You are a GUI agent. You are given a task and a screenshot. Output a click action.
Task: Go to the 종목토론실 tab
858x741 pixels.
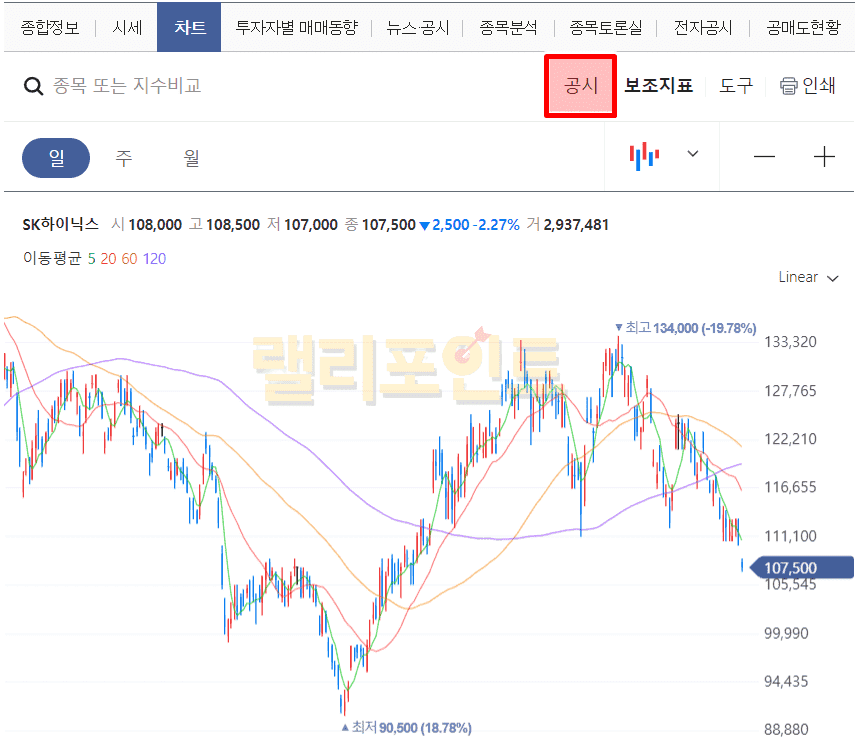(x=606, y=27)
